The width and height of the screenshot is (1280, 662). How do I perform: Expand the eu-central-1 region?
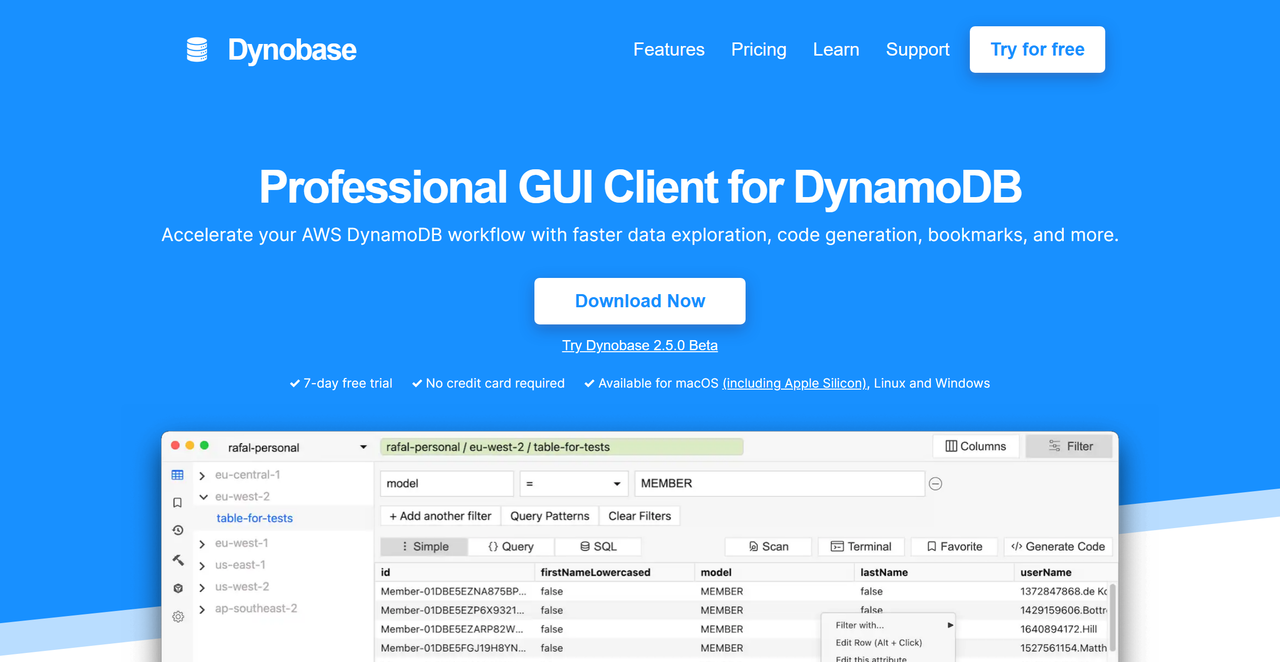click(x=202, y=475)
